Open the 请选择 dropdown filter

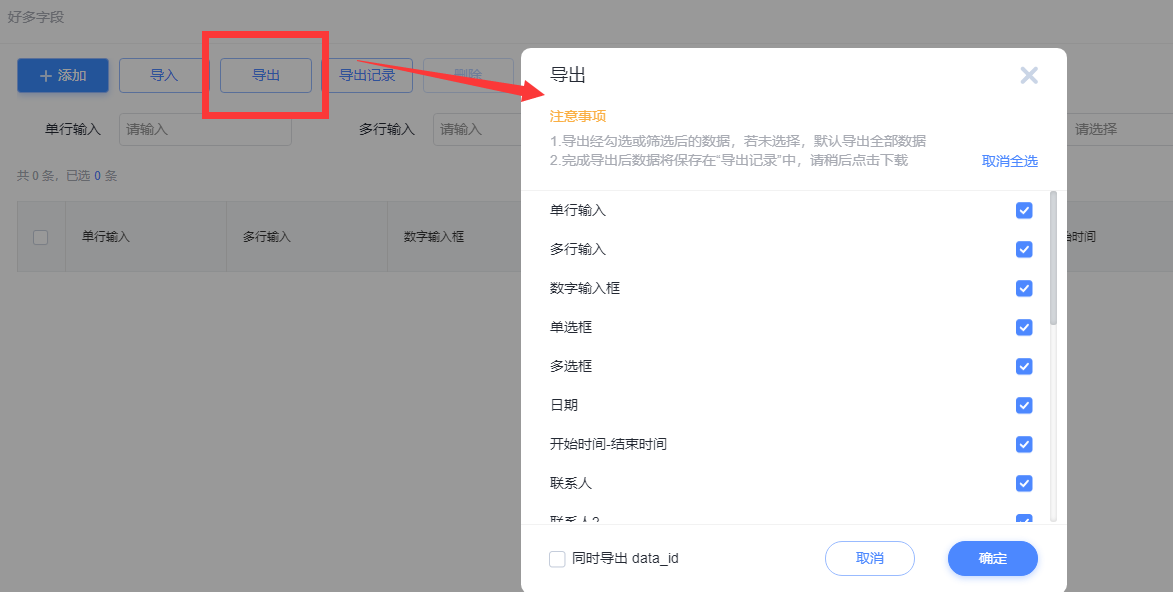click(1120, 129)
